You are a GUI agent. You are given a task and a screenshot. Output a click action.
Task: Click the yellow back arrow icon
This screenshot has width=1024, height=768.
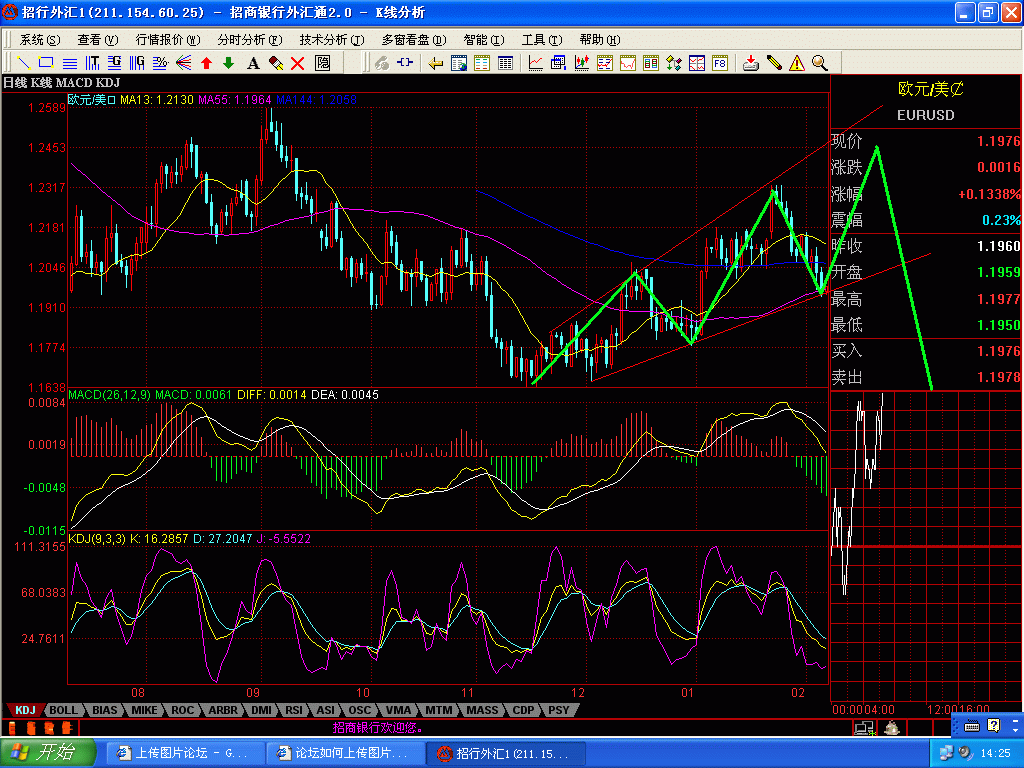pos(436,63)
